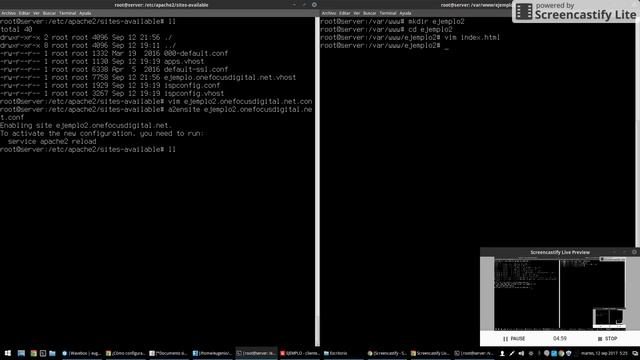This screenshot has width=640, height=360.
Task: Switch to Screencastify - S... taskbar window
Action: tap(387, 353)
